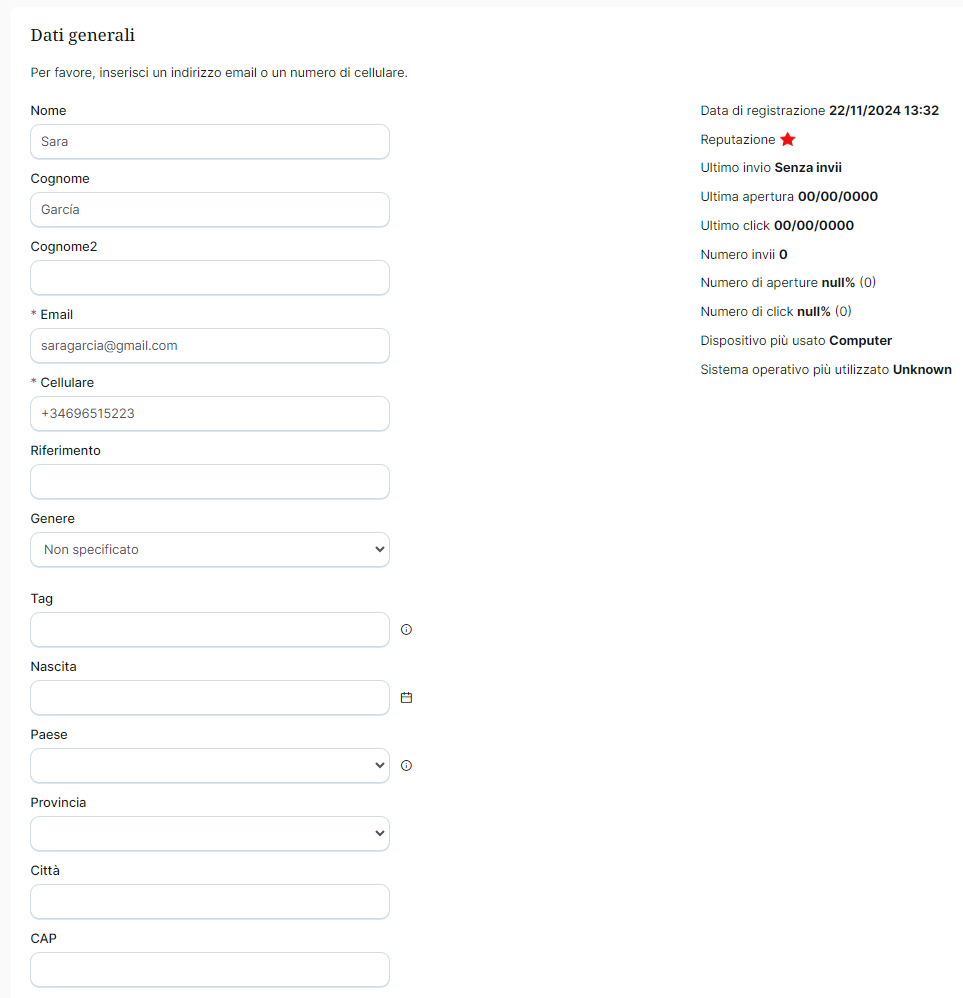The image size is (963, 998).
Task: Open the Provincia dropdown
Action: coord(210,834)
